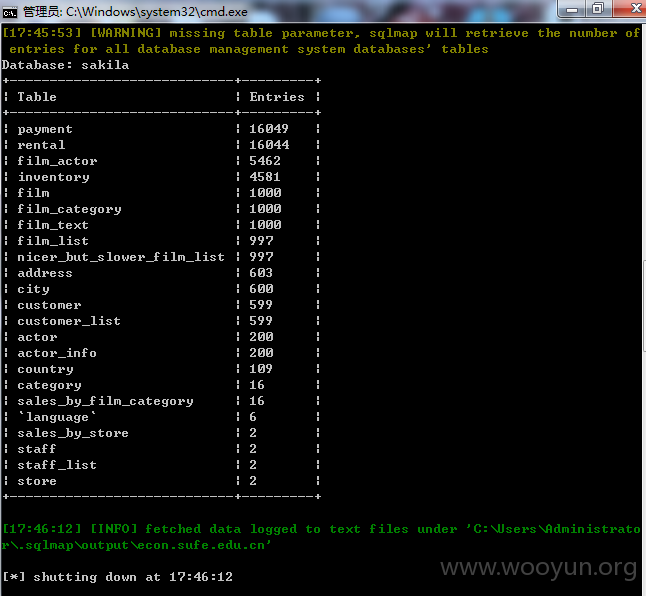Click the [INFO] label text
This screenshot has height=596, width=646.
coord(114,529)
